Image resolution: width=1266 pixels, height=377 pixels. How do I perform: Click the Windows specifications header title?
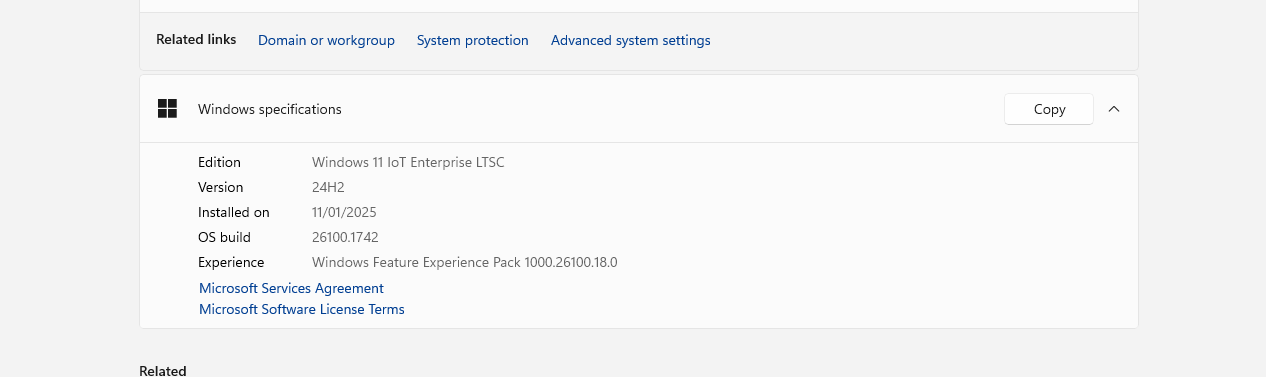pos(270,109)
